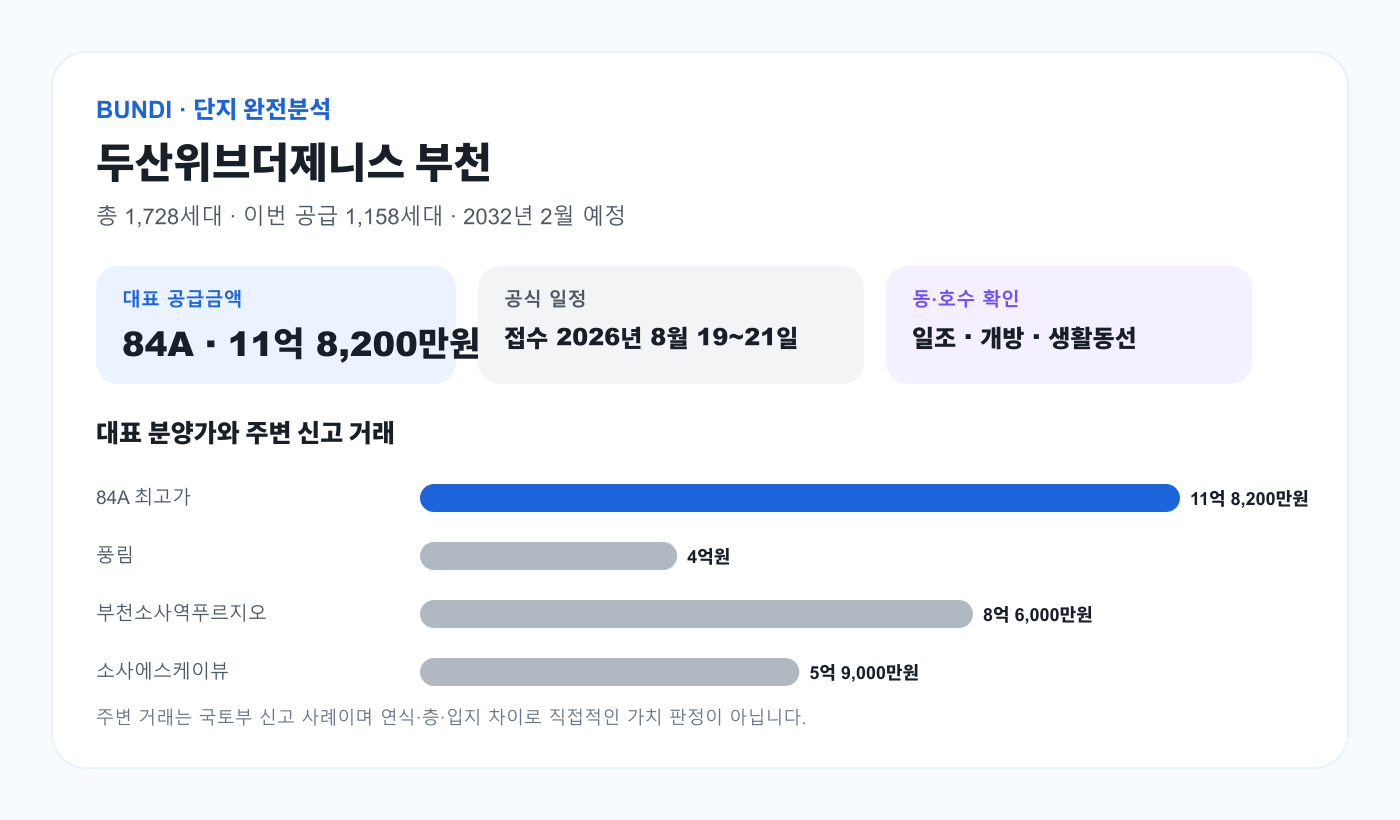The width and height of the screenshot is (1400, 820).
Task: Open the 공식 일정 card
Action: pos(671,325)
